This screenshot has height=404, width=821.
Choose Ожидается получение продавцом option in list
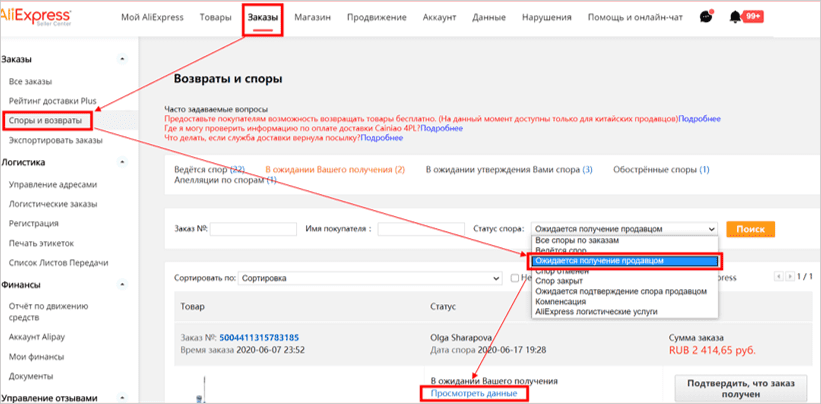[623, 261]
